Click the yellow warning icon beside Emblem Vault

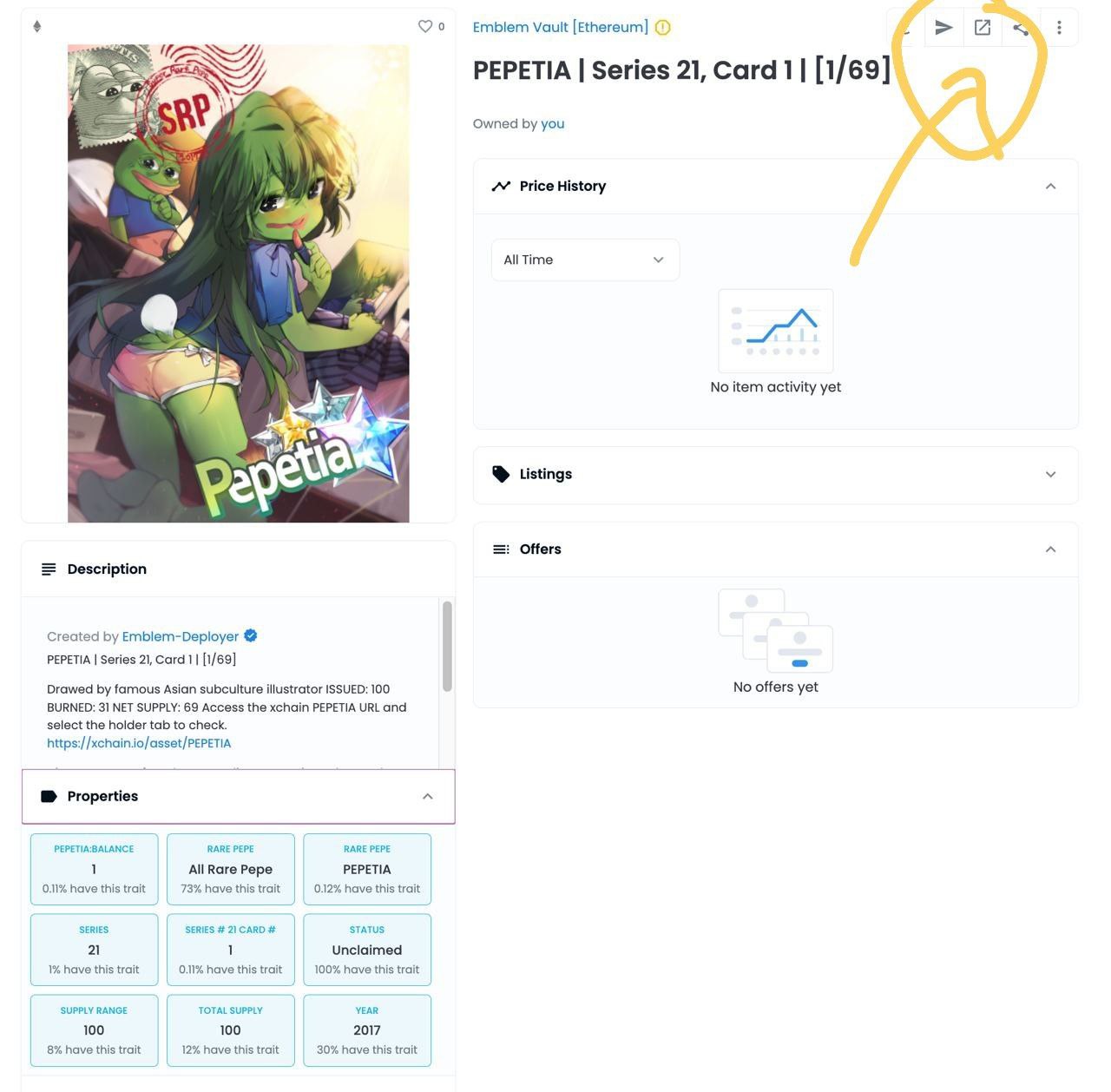pyautogui.click(x=662, y=27)
